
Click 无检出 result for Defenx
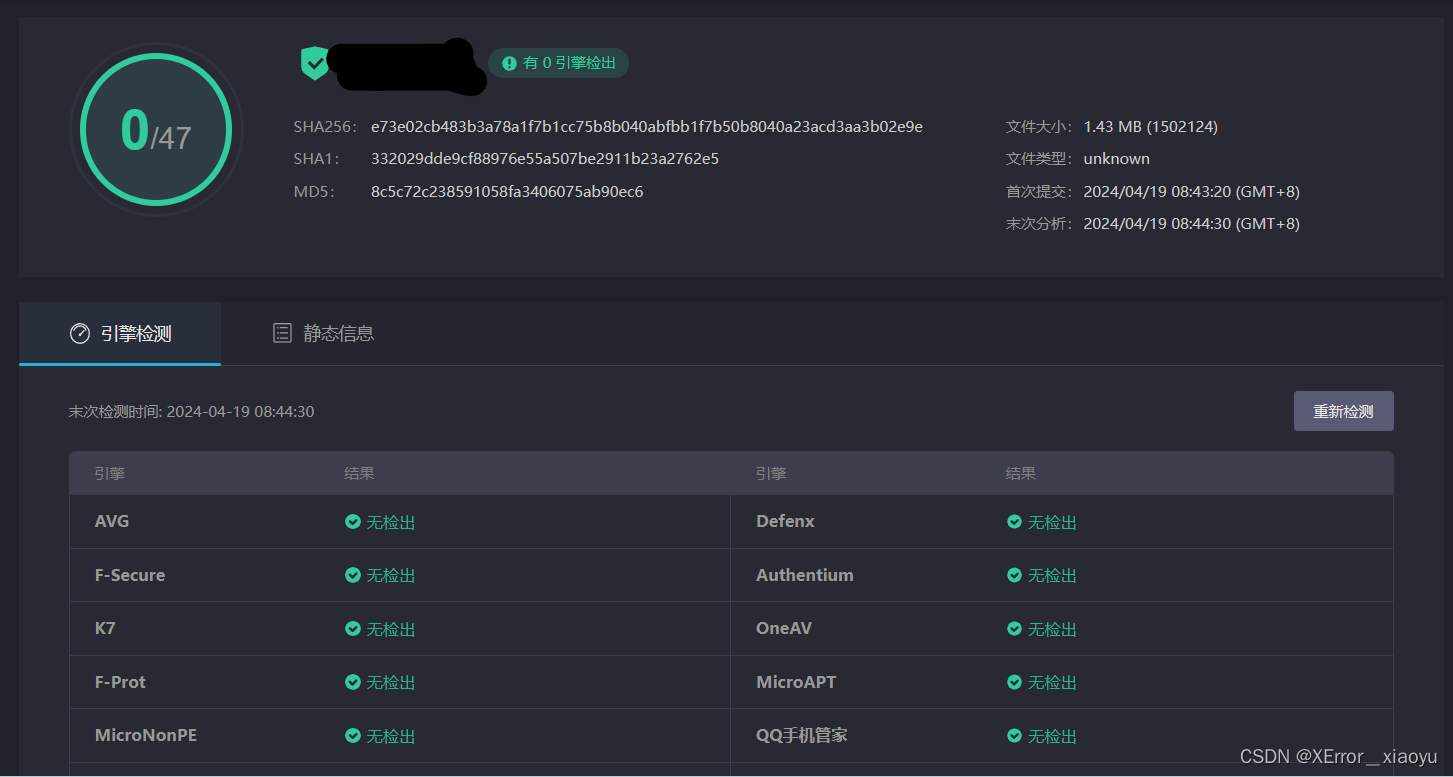[1053, 522]
